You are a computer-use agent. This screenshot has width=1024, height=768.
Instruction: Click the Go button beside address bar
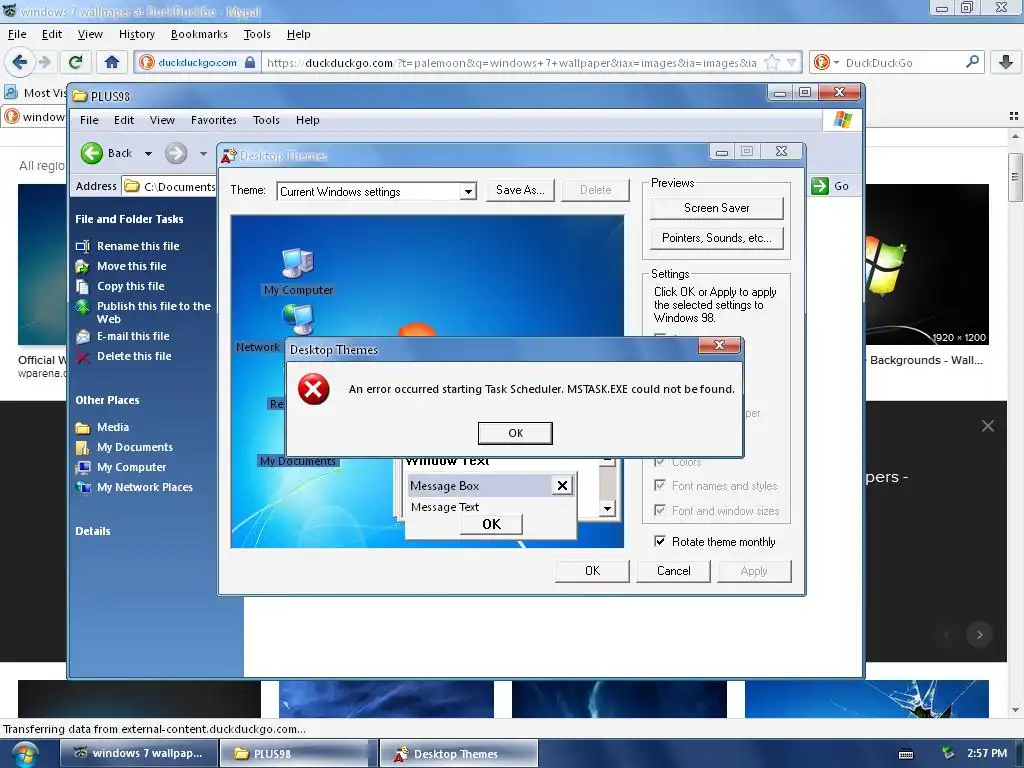[831, 186]
